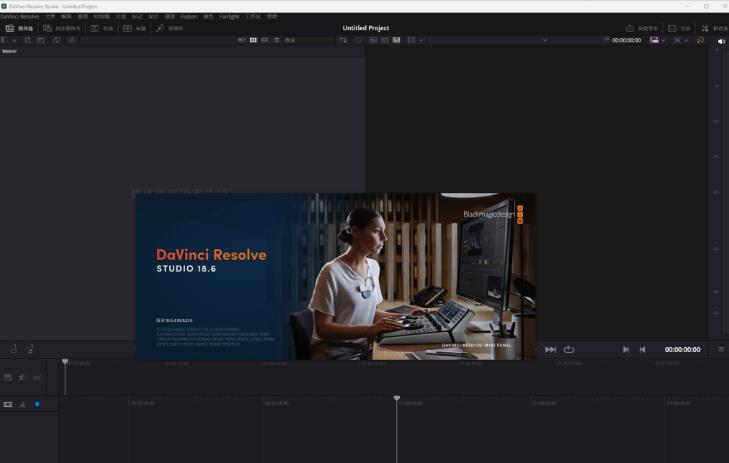Open the DaVinci Resolve menu
This screenshot has width=729, height=463.
20,16
